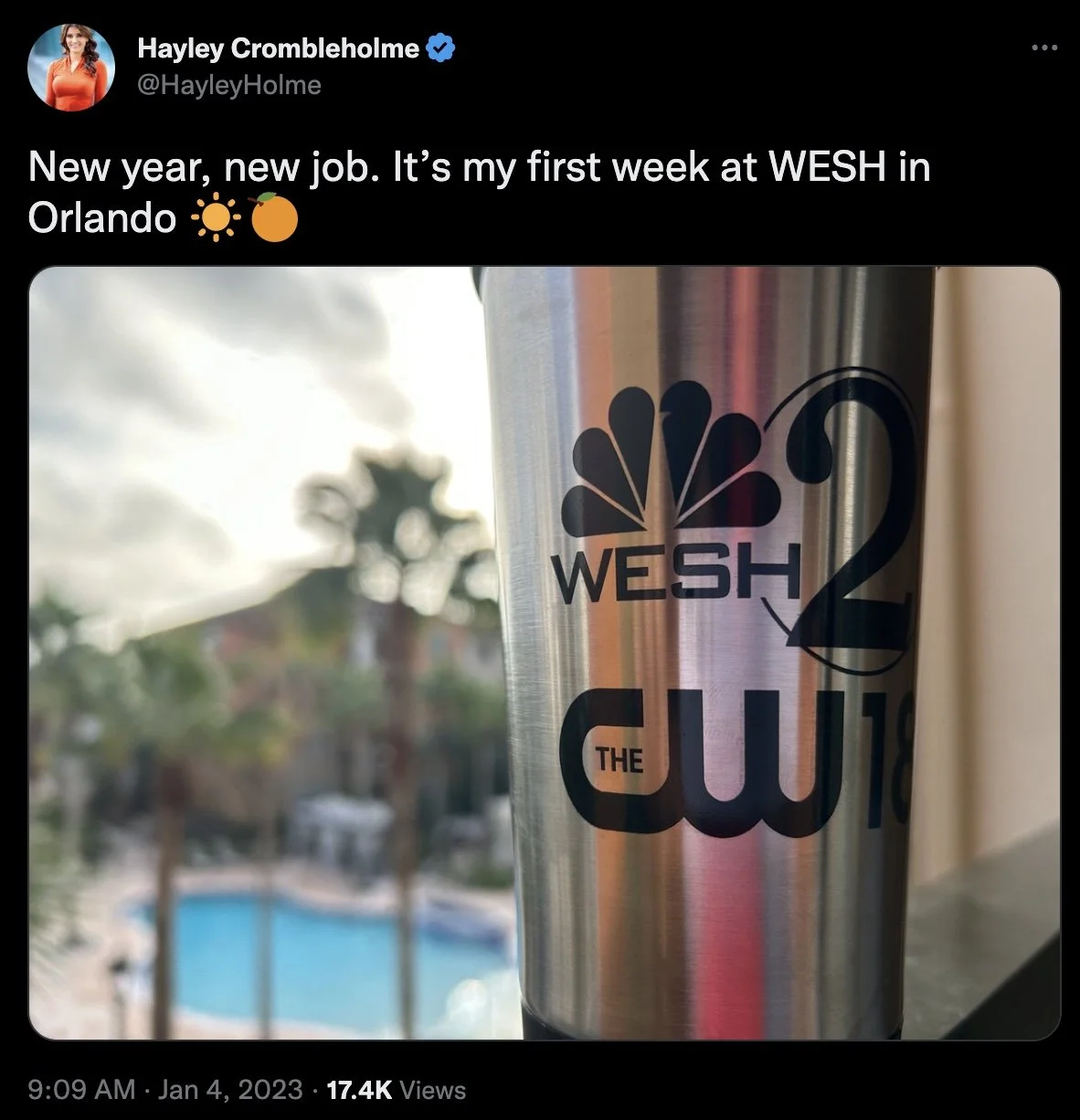This screenshot has height=1120, width=1080.
Task: Click the sun emoji in the tweet
Action: tap(215, 218)
